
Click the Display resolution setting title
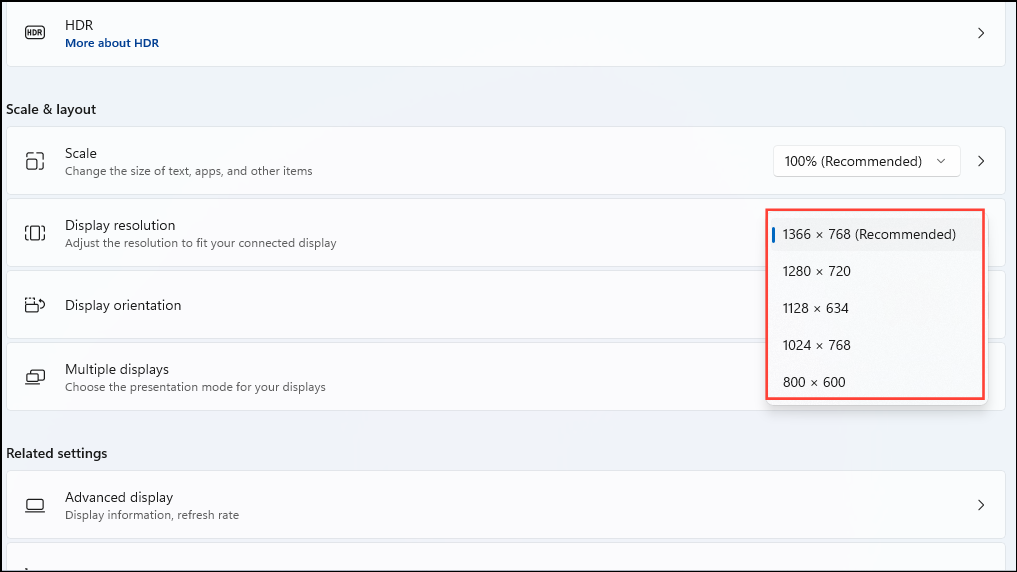tap(120, 225)
